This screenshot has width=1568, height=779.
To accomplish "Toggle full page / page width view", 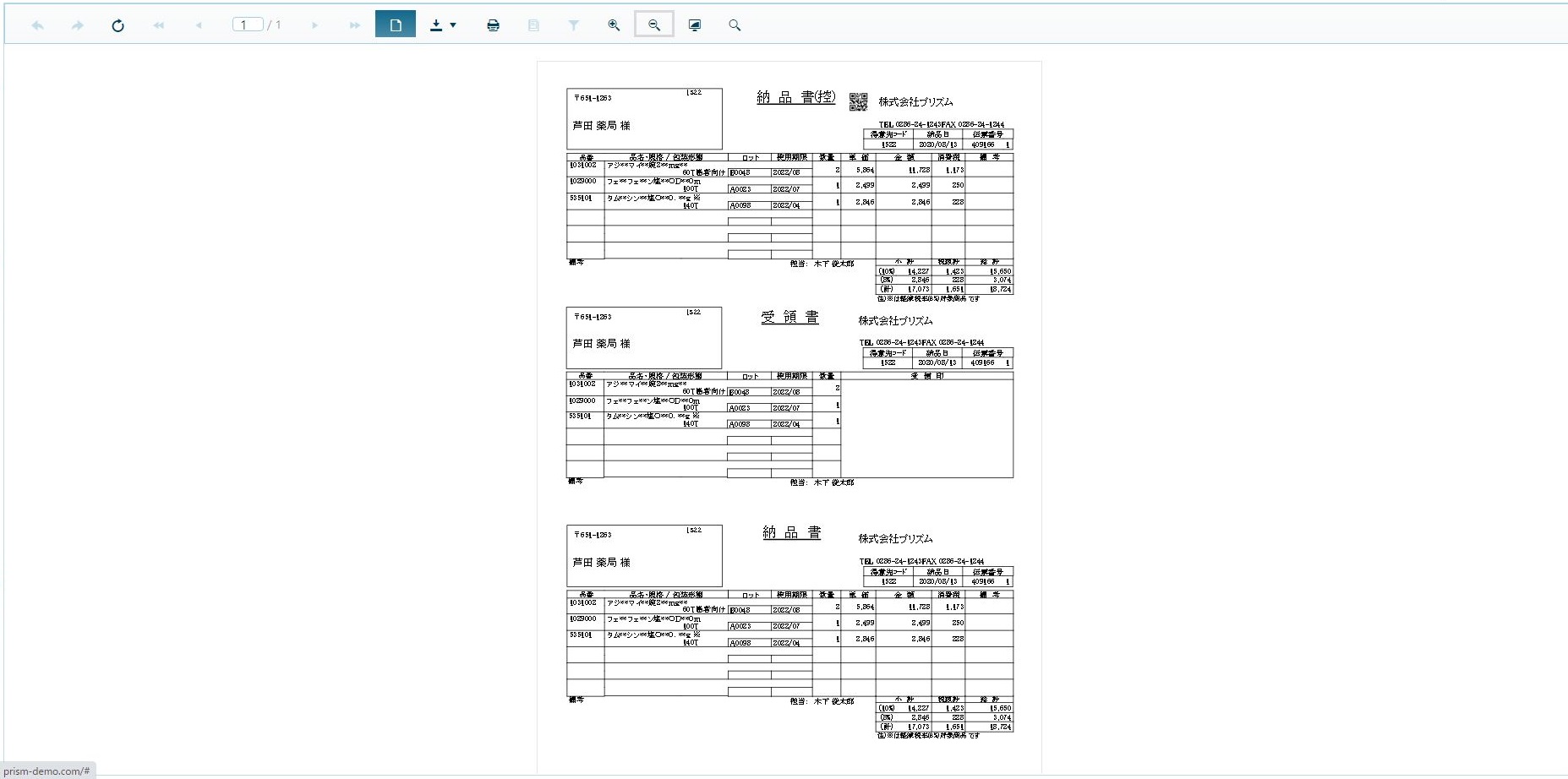I will pos(695,25).
